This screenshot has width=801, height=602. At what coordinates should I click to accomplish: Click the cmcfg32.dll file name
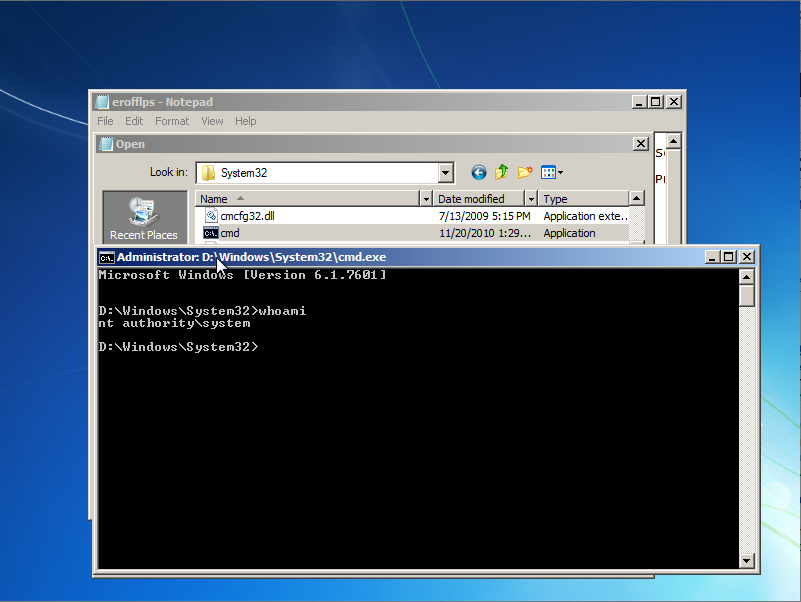click(247, 216)
